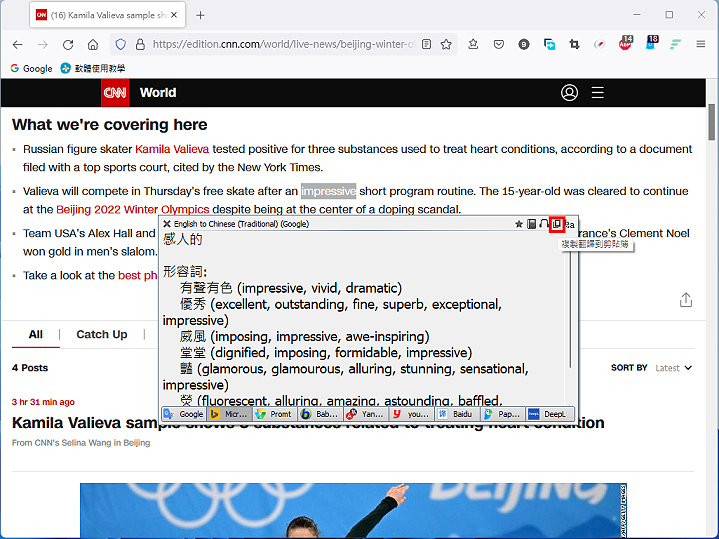Go back with browser back arrow

17,44
